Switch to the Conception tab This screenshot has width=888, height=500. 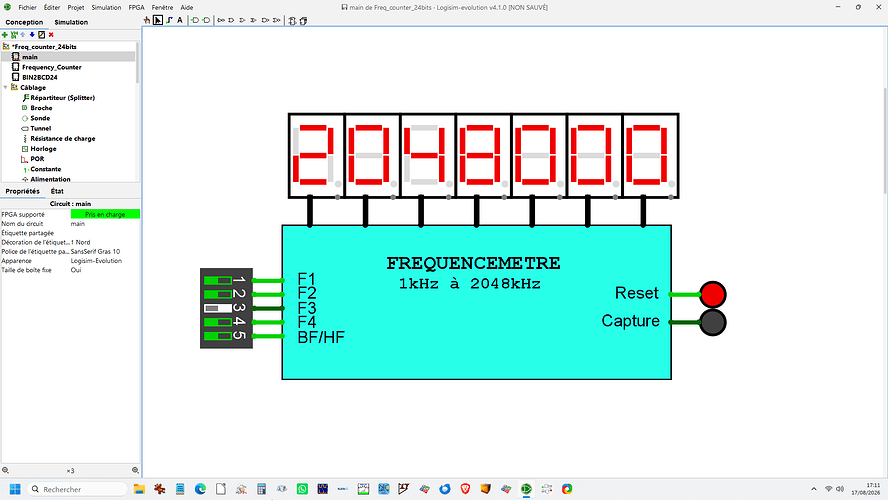(x=24, y=22)
